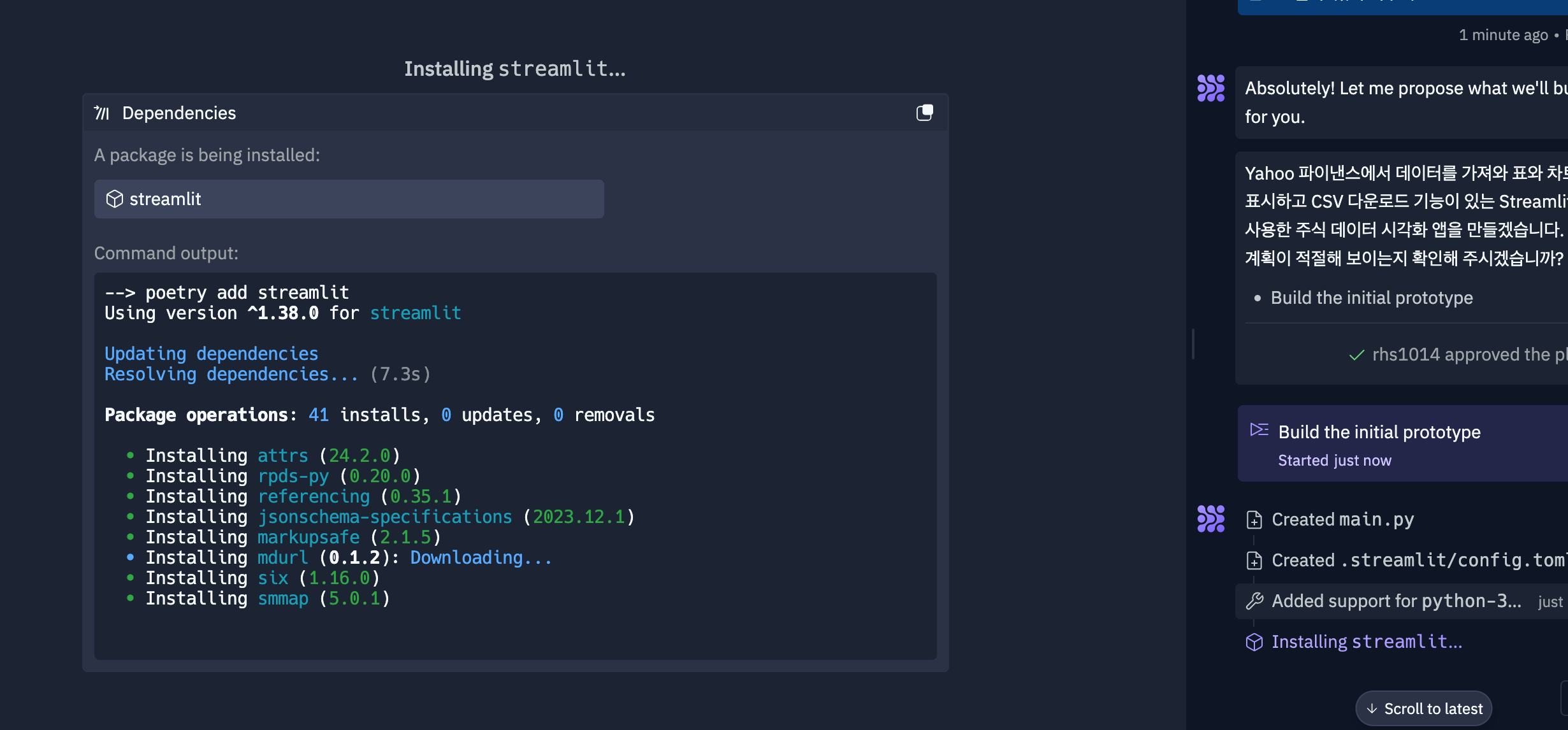Open the 'Build the initial prototype' card
This screenshot has height=730, width=1568.
[x=1403, y=443]
